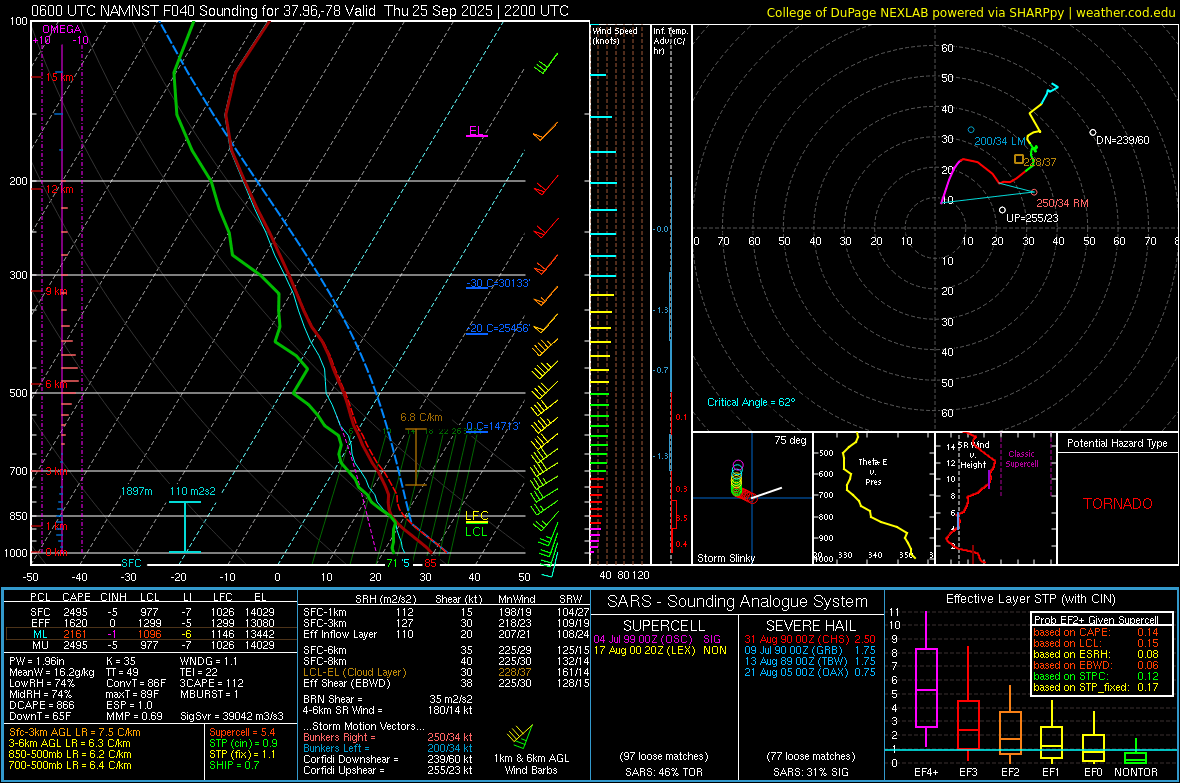Click the green LCL label on the skew-T
Screen dimensions: 1180x783
point(476,532)
